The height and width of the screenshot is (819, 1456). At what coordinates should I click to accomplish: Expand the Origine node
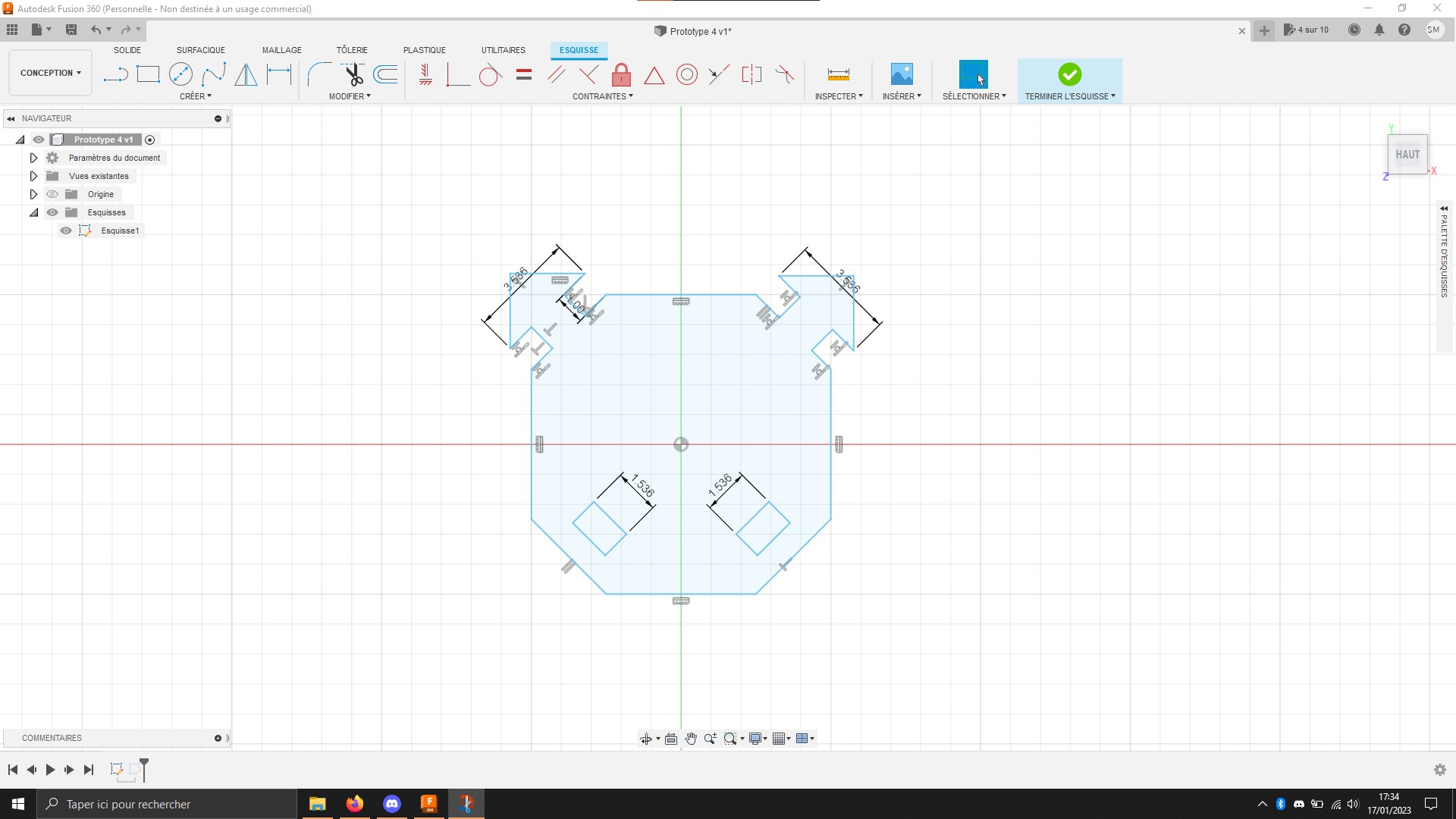pyautogui.click(x=33, y=194)
